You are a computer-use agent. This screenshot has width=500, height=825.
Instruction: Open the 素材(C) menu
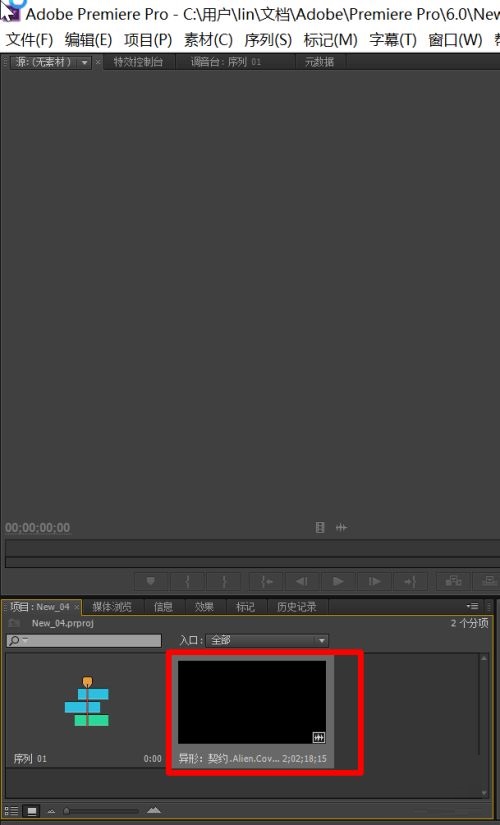coord(208,39)
